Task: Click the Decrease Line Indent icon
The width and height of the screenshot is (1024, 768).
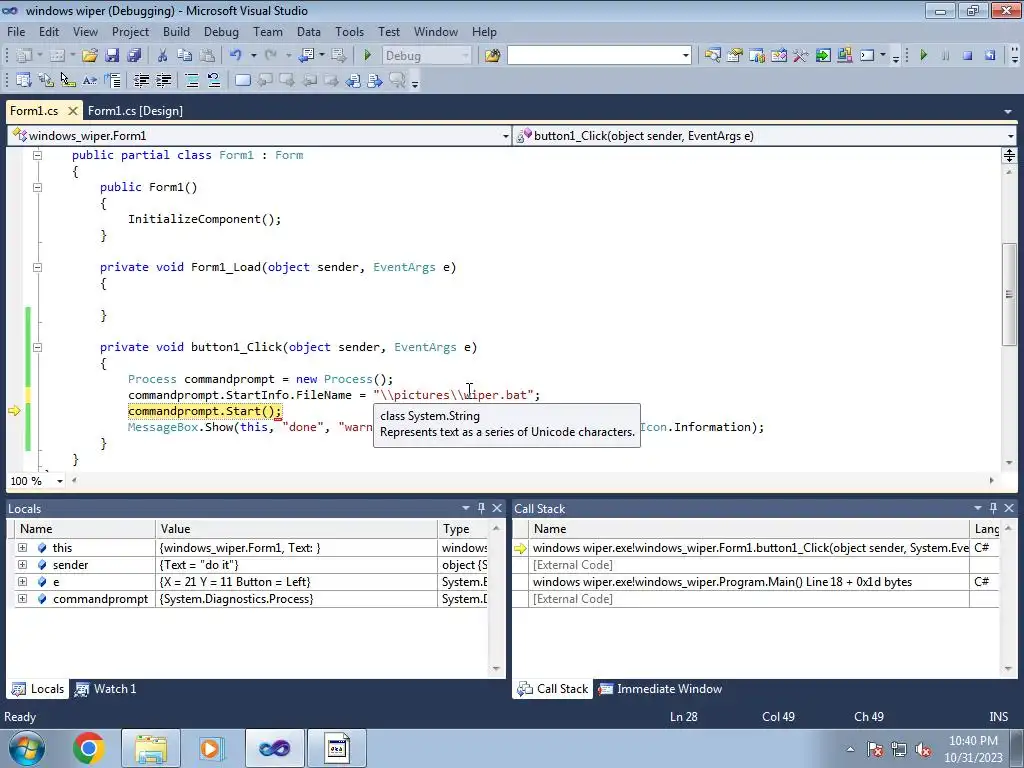Action: tap(141, 80)
